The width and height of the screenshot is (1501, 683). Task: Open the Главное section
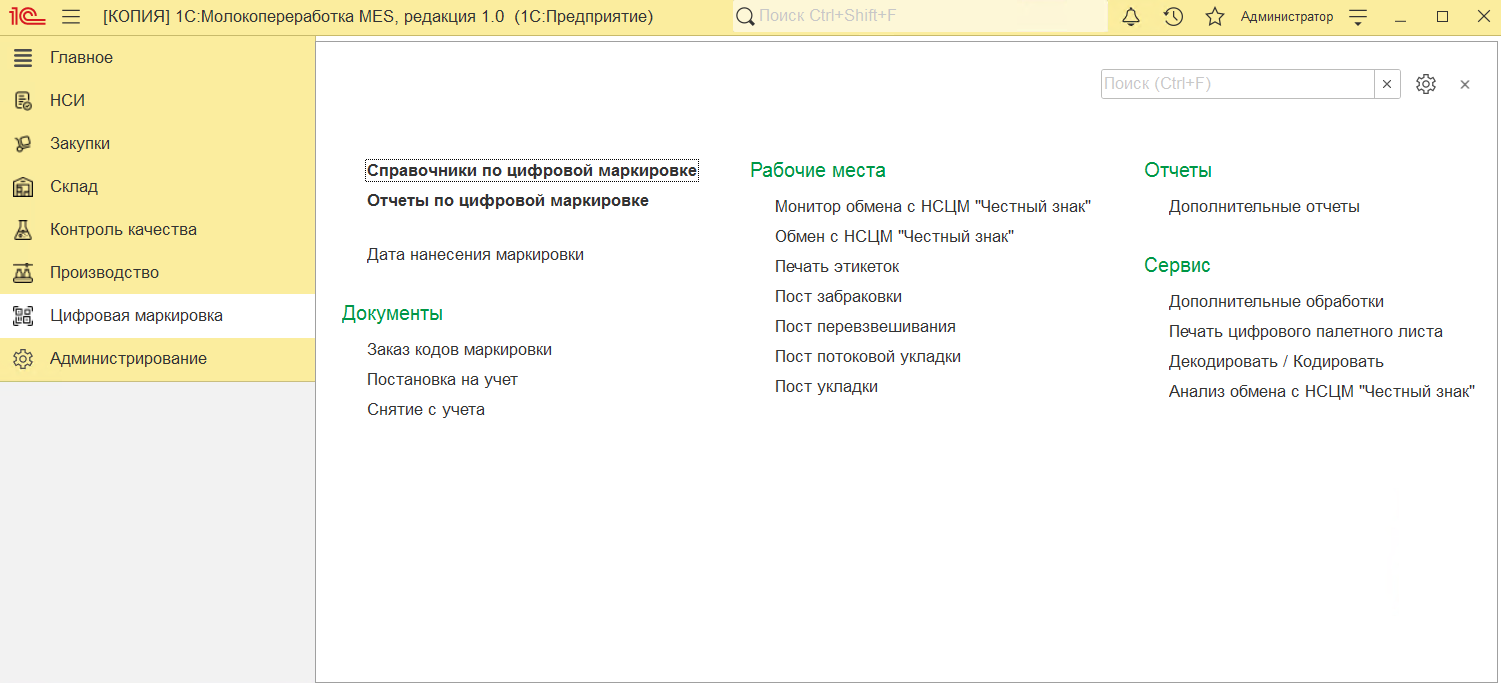click(81, 58)
